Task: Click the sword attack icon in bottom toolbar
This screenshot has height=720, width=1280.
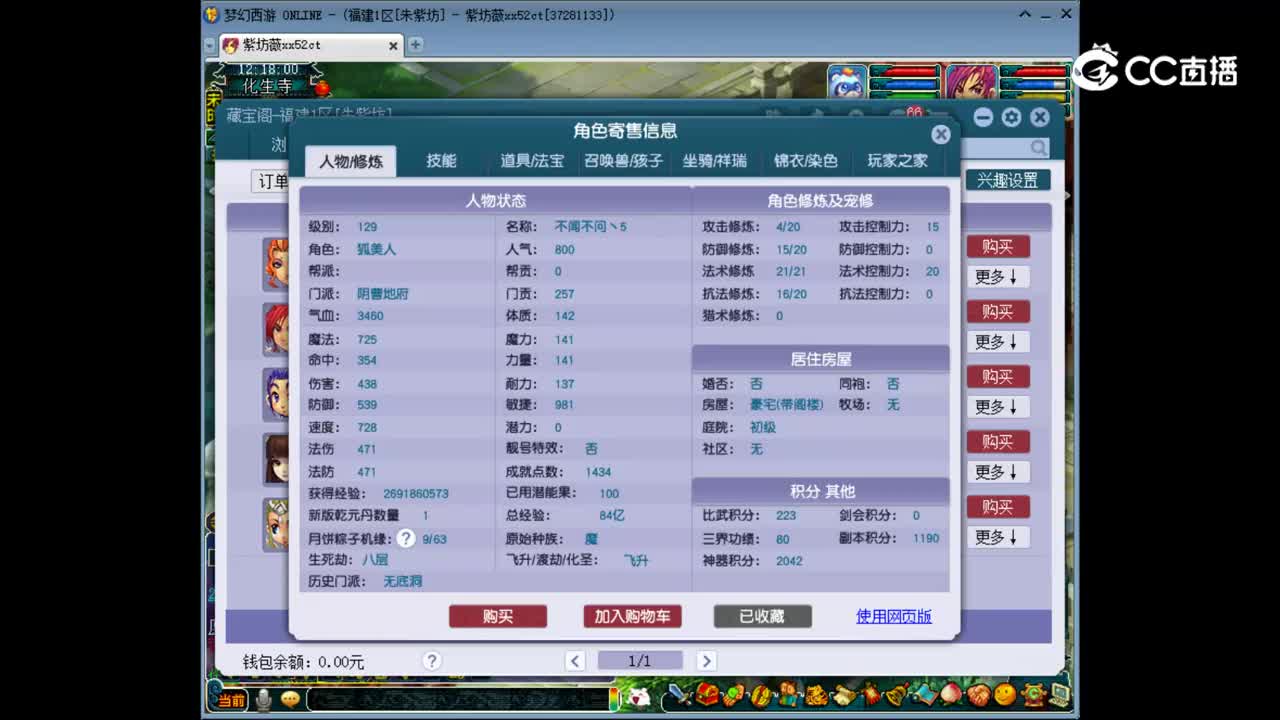Action: click(x=681, y=694)
